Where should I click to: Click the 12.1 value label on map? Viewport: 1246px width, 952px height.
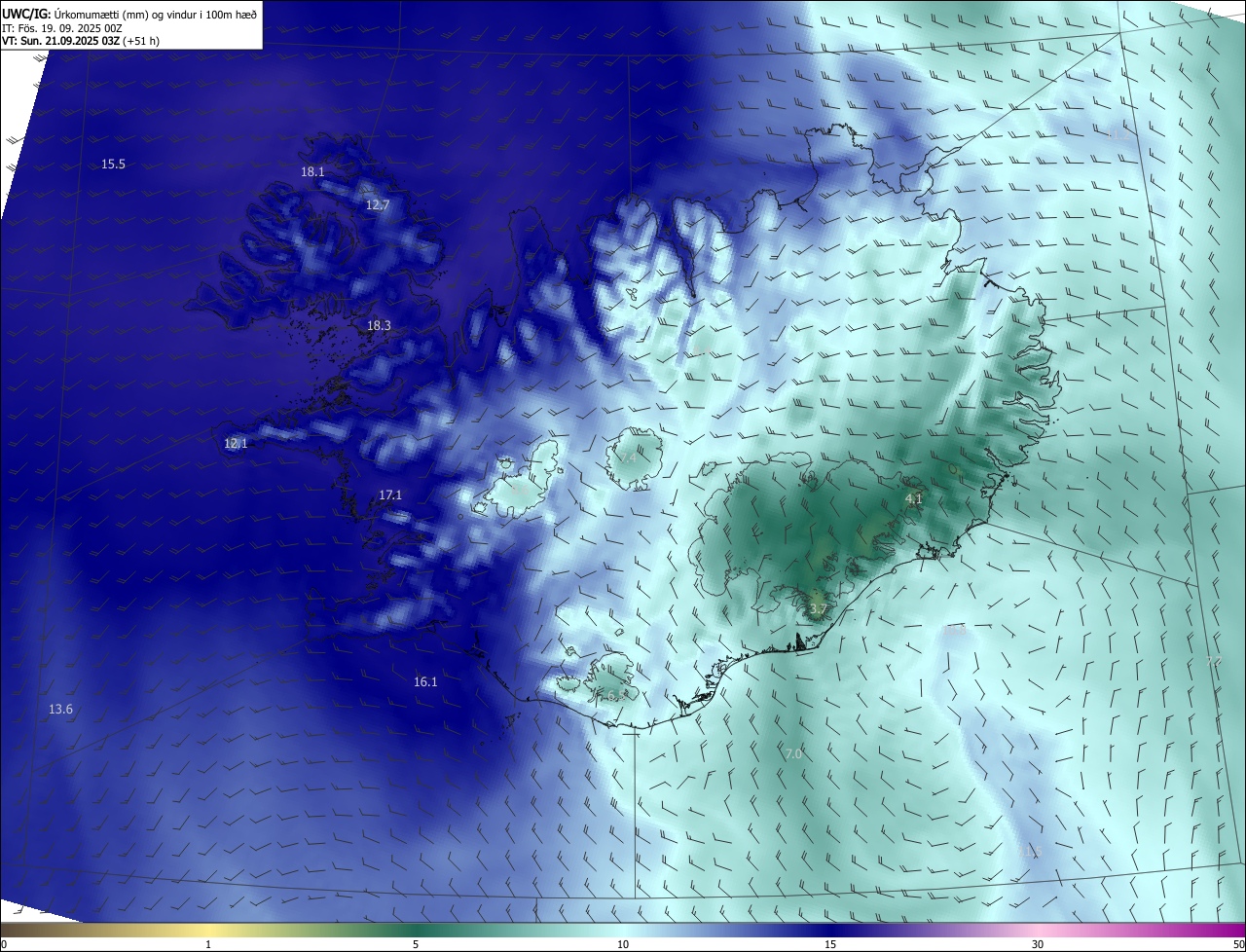[236, 444]
